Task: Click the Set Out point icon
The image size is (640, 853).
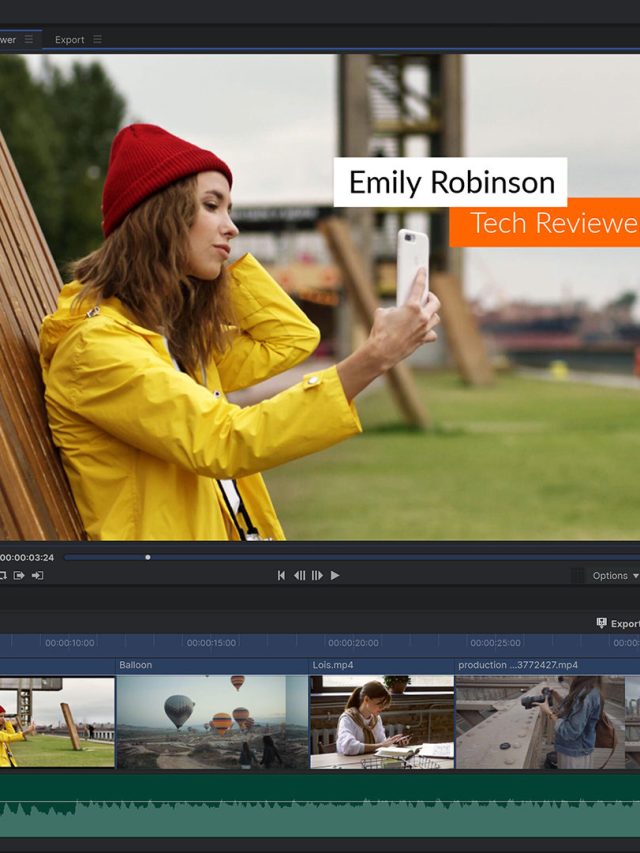Action: click(37, 575)
